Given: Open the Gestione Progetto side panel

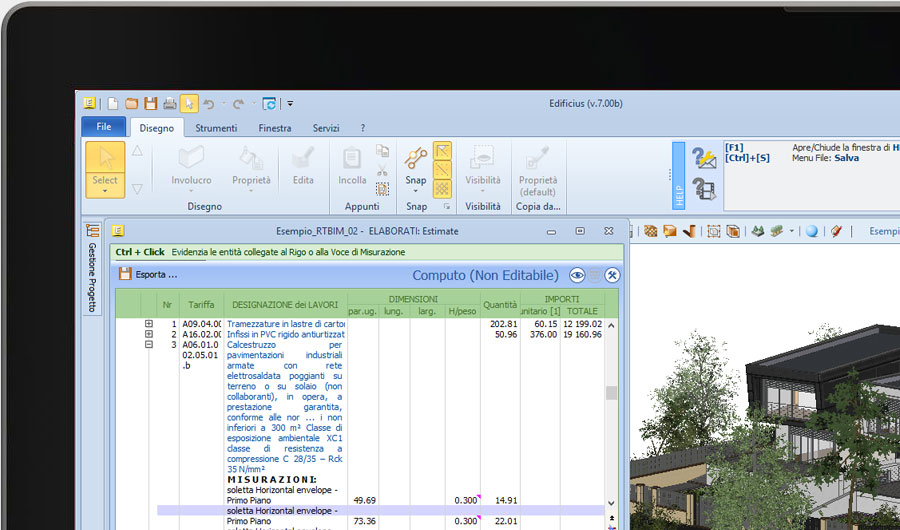Looking at the screenshot, I should coord(92,269).
